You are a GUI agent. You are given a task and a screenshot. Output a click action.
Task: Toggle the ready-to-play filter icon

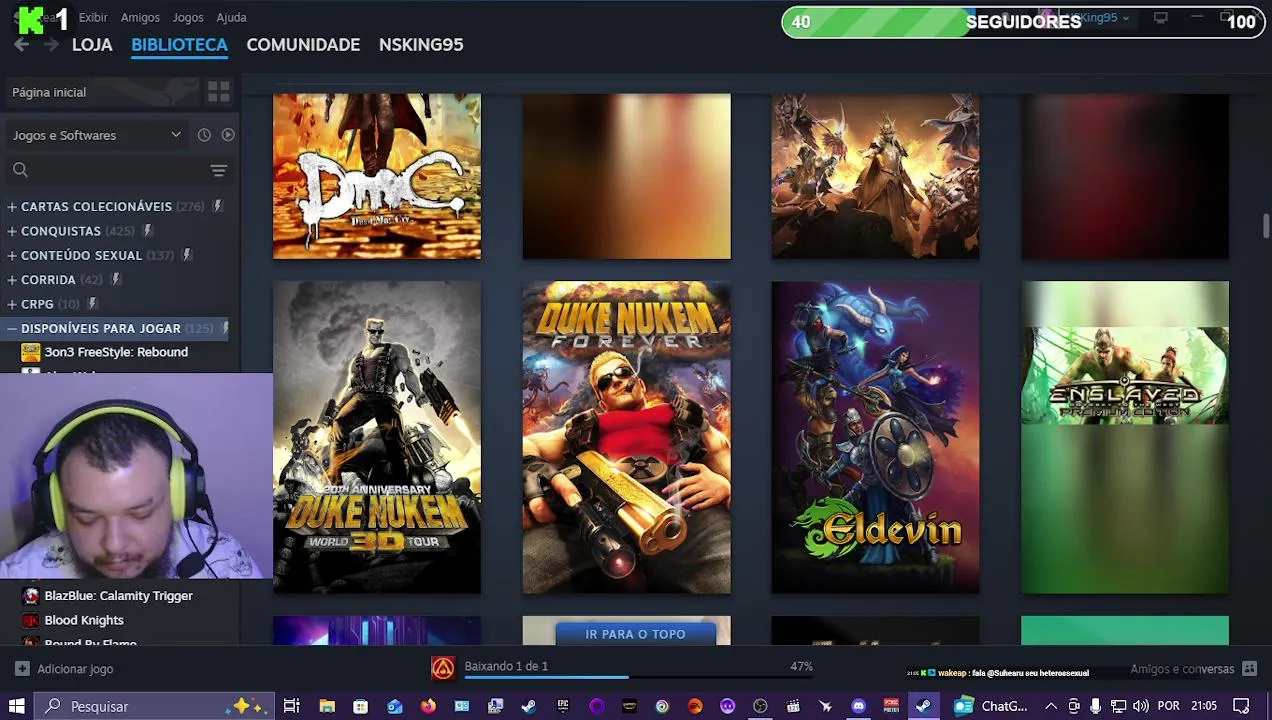click(x=228, y=135)
